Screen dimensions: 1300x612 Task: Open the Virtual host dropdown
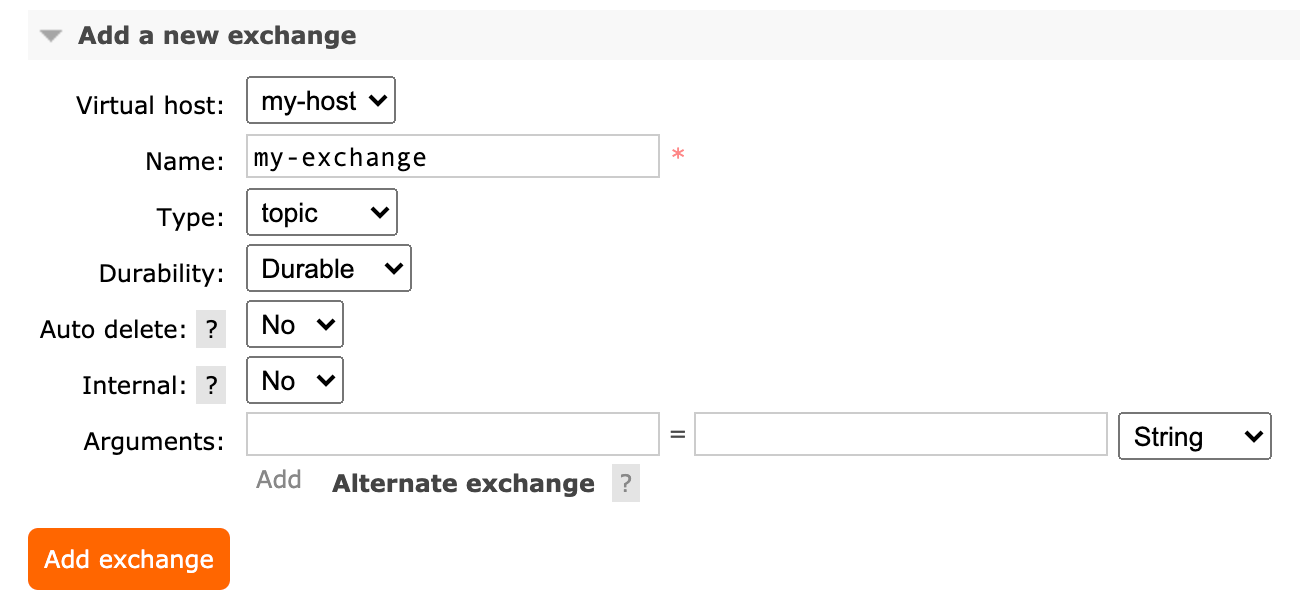click(x=321, y=101)
